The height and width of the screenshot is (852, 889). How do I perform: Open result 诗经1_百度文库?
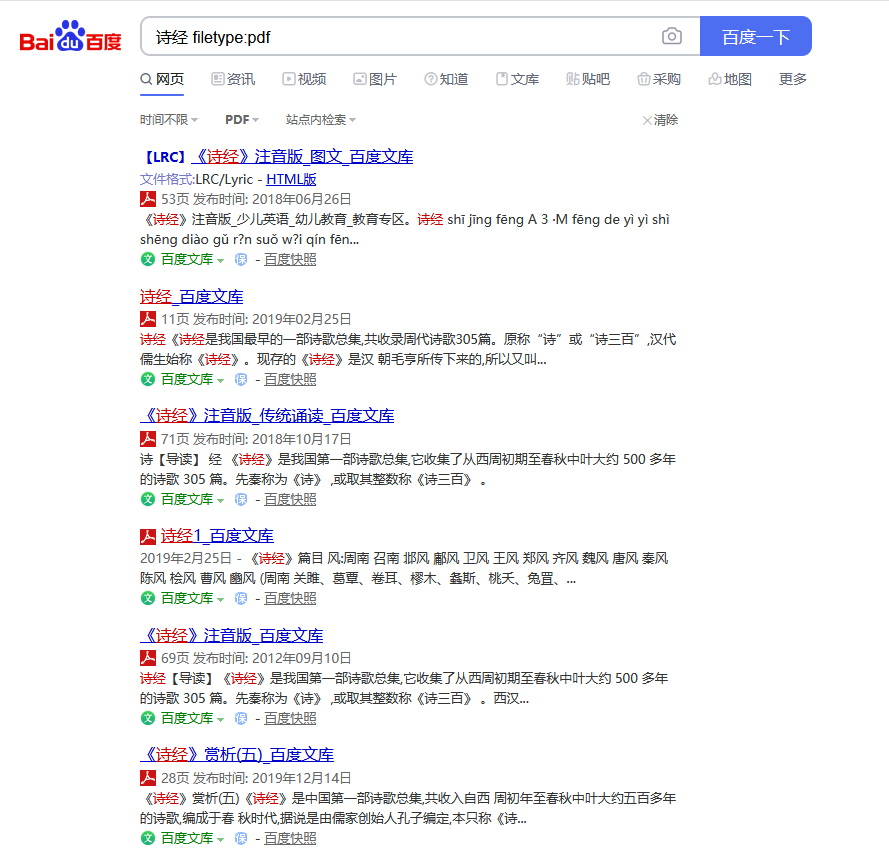[217, 536]
